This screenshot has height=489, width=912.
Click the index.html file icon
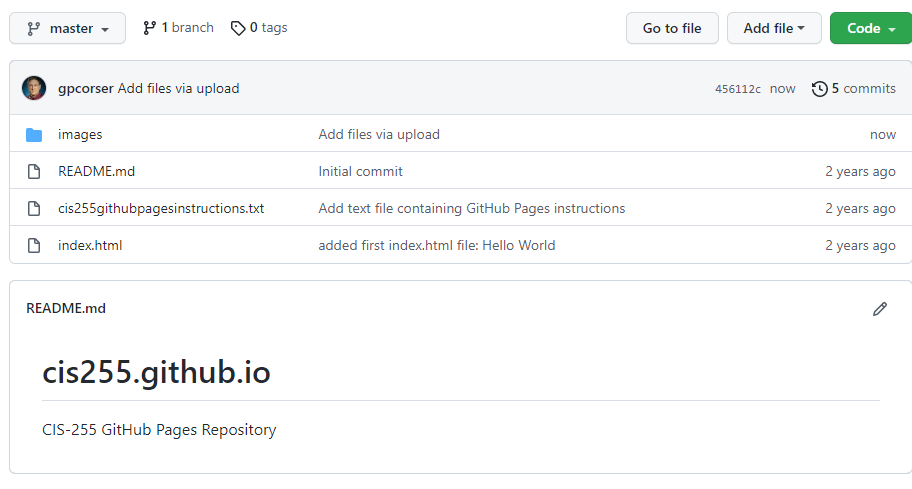pyautogui.click(x=34, y=245)
